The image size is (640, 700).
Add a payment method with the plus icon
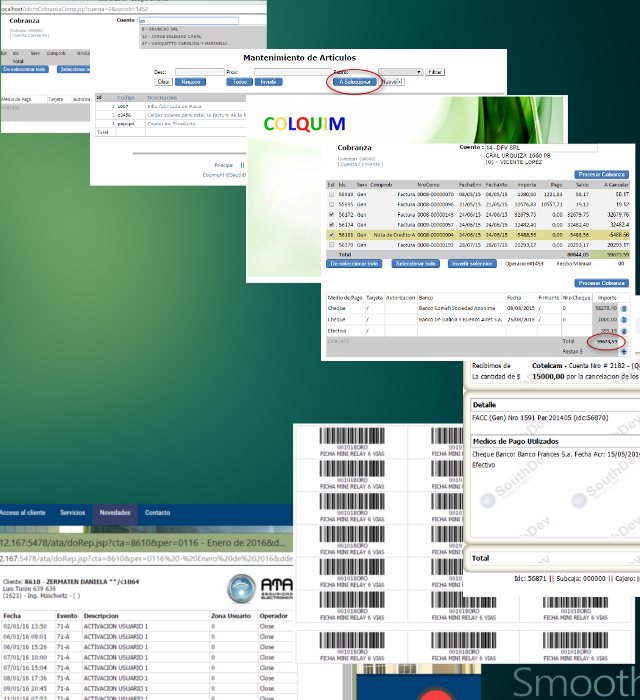click(x=624, y=352)
